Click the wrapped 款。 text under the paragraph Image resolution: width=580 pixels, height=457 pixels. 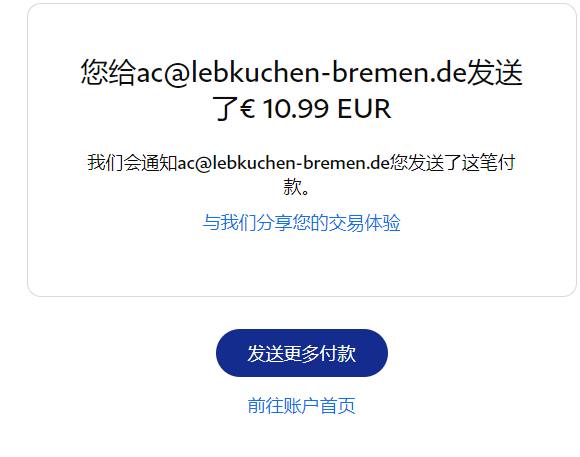(296, 187)
